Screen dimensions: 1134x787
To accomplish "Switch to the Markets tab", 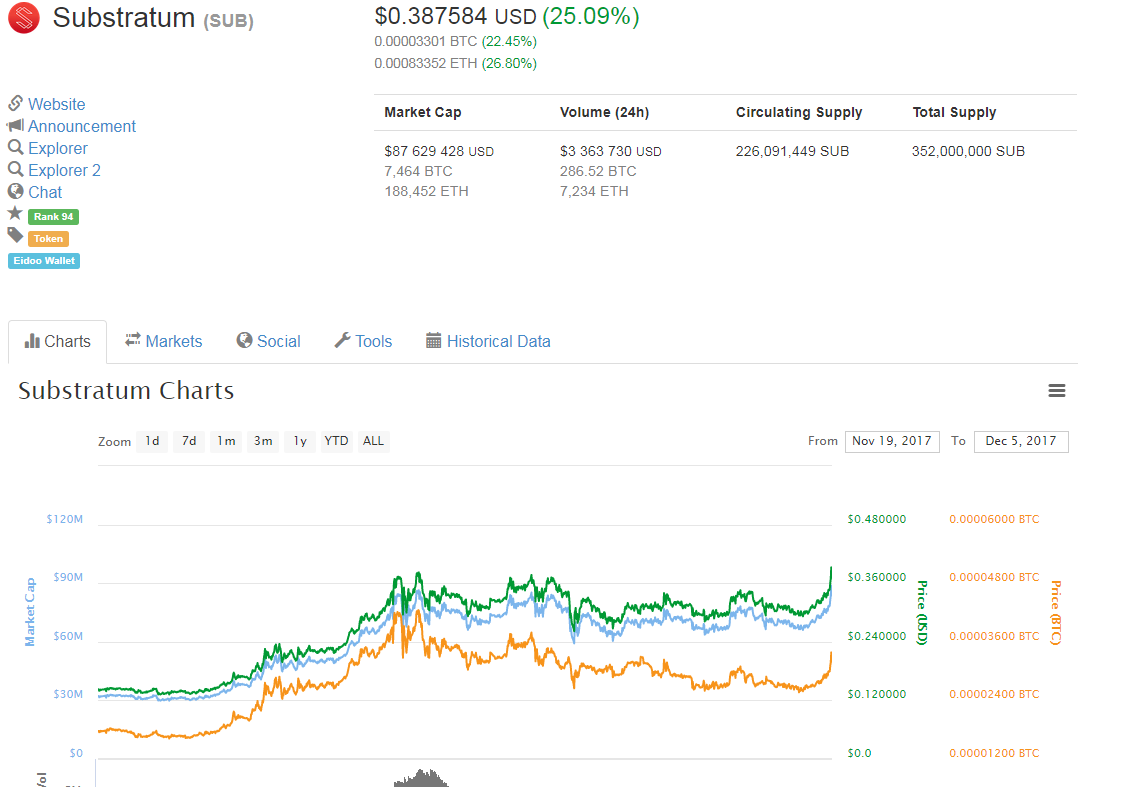I will [163, 341].
